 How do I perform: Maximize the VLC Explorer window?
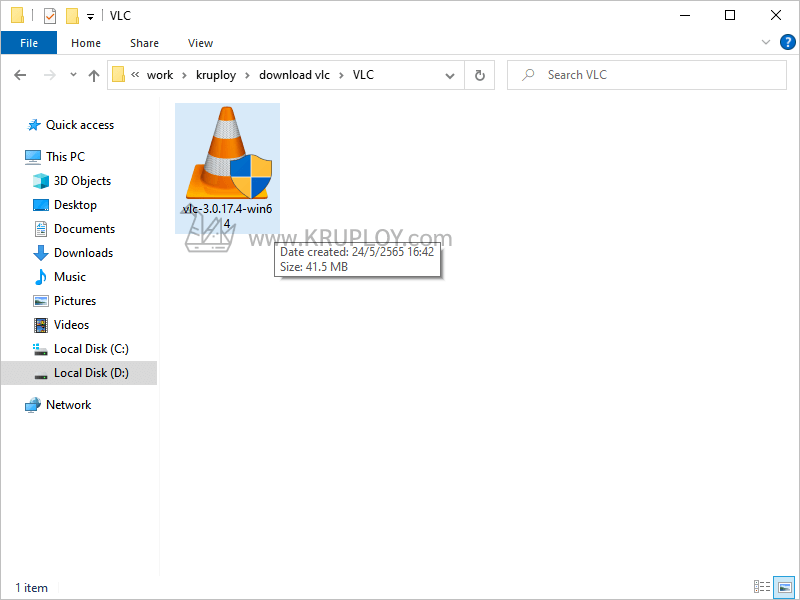point(730,15)
